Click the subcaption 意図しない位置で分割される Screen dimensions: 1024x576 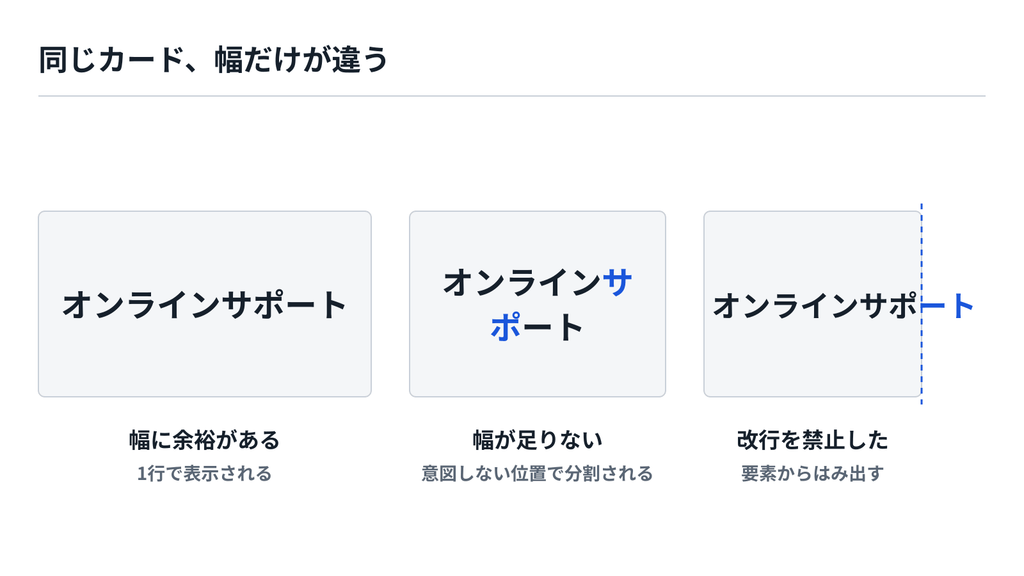click(537, 473)
